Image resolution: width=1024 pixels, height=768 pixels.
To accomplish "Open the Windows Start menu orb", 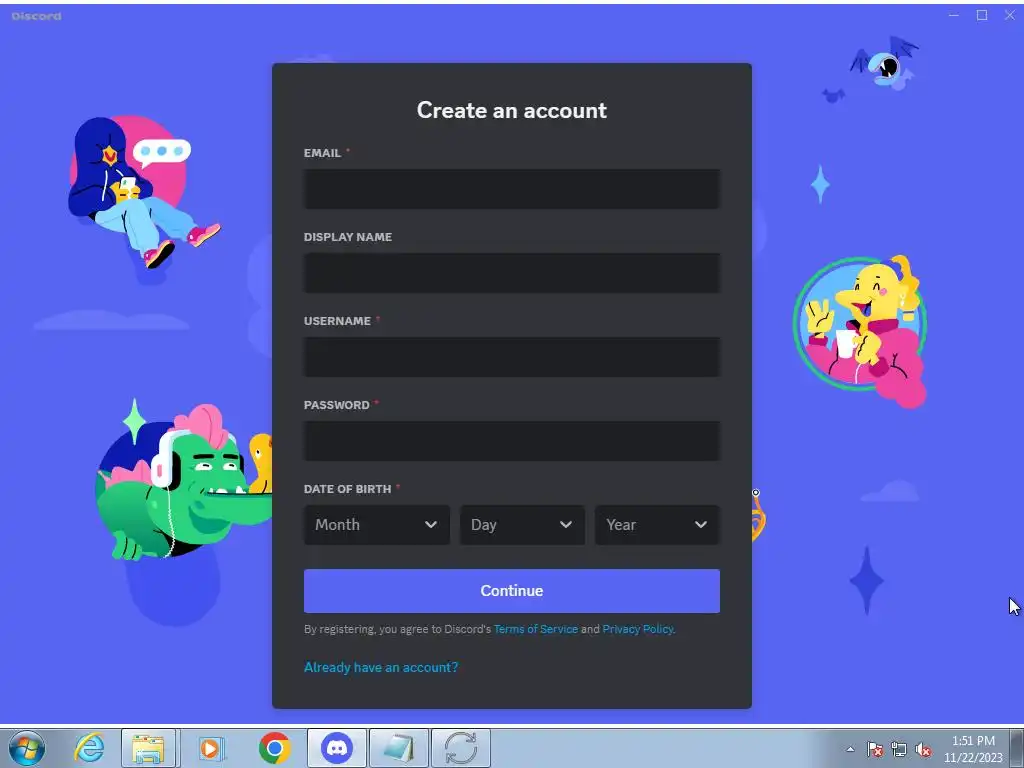I will coord(27,748).
